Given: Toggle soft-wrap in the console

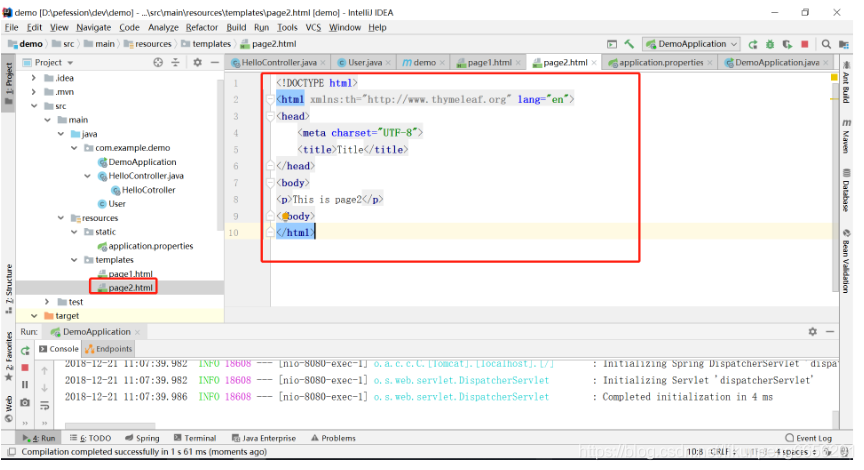Looking at the screenshot, I should 45,406.
